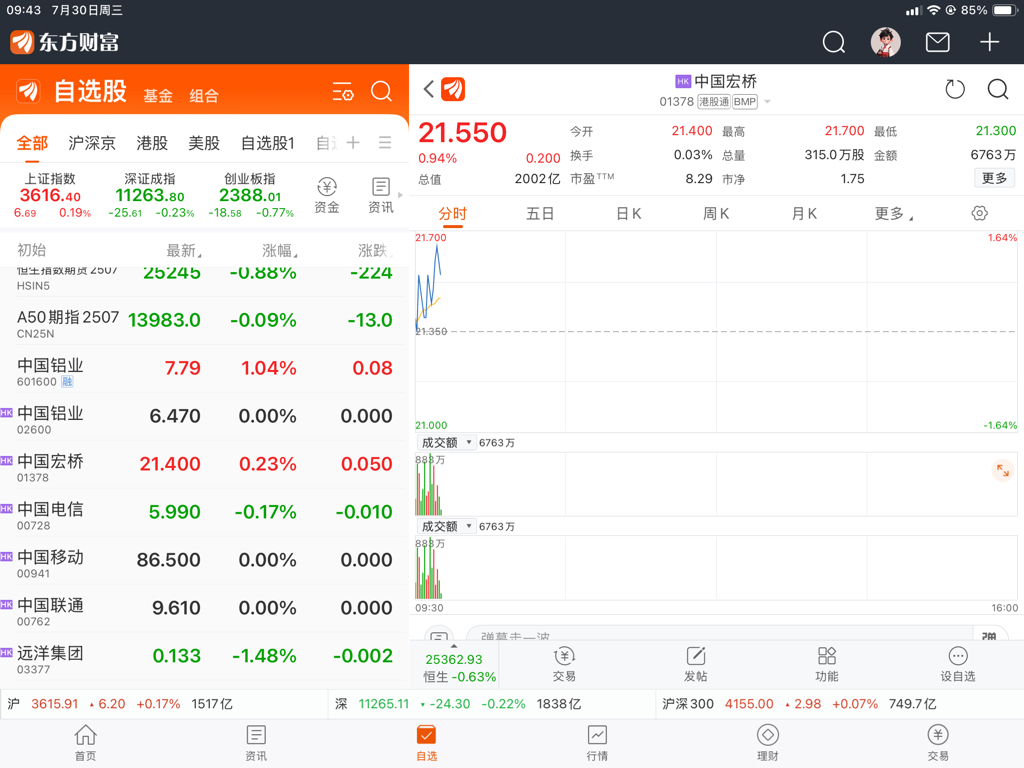Refresh the 中国宏桥 quote
Screen dimensions: 1024x768
tap(955, 89)
